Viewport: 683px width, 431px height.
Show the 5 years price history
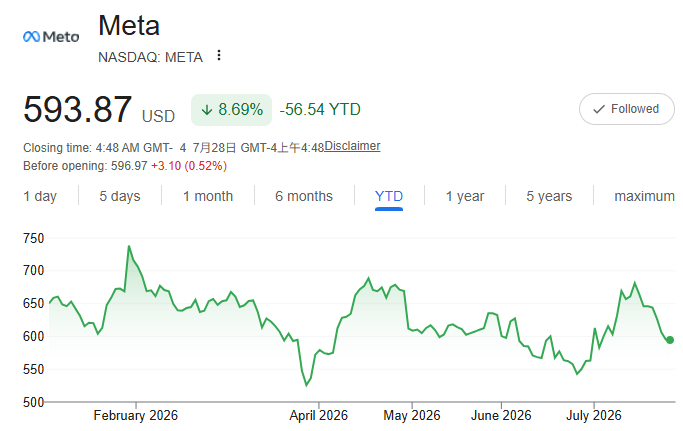549,196
